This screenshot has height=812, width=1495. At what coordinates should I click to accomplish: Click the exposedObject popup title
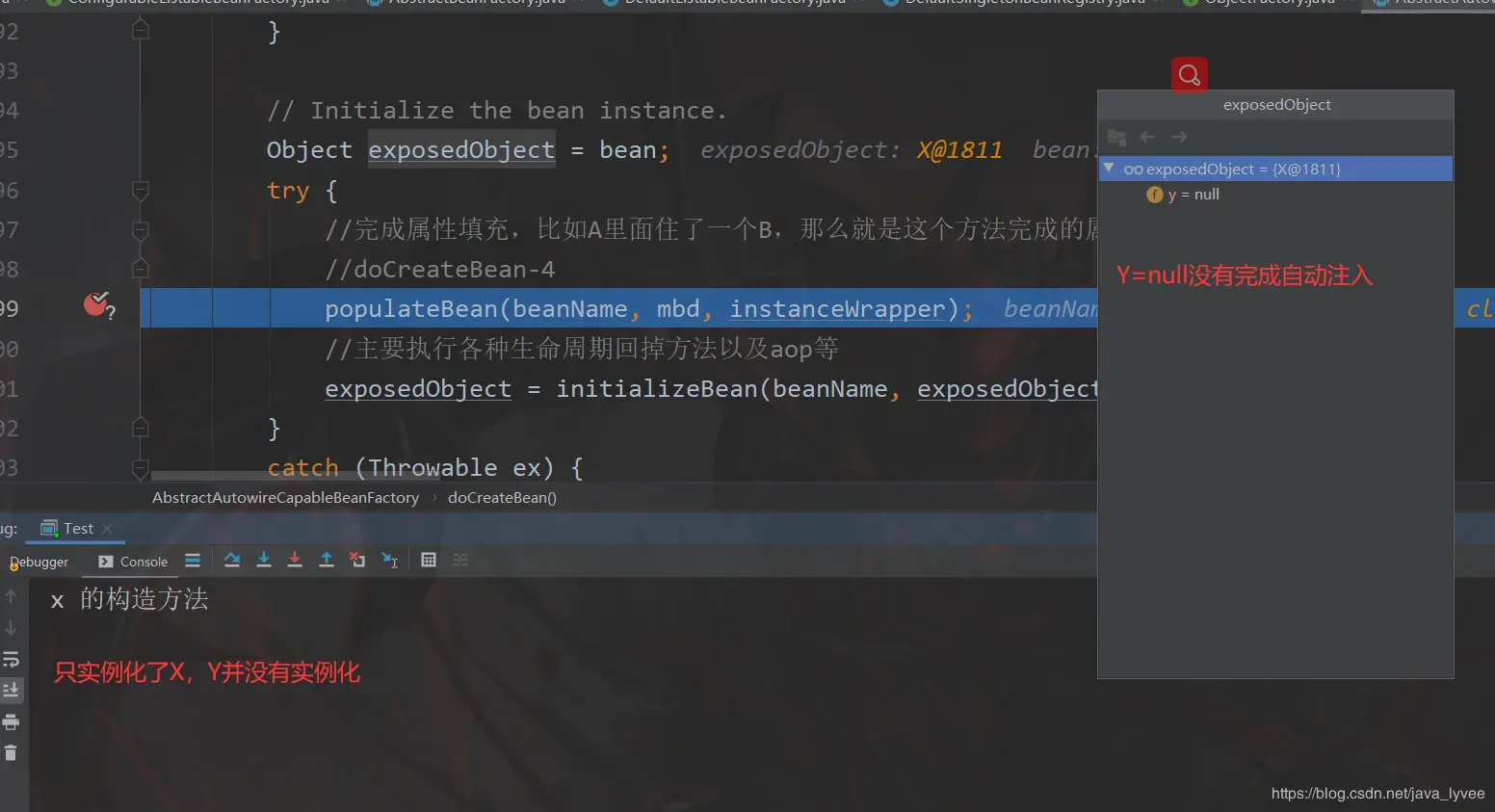[1276, 105]
